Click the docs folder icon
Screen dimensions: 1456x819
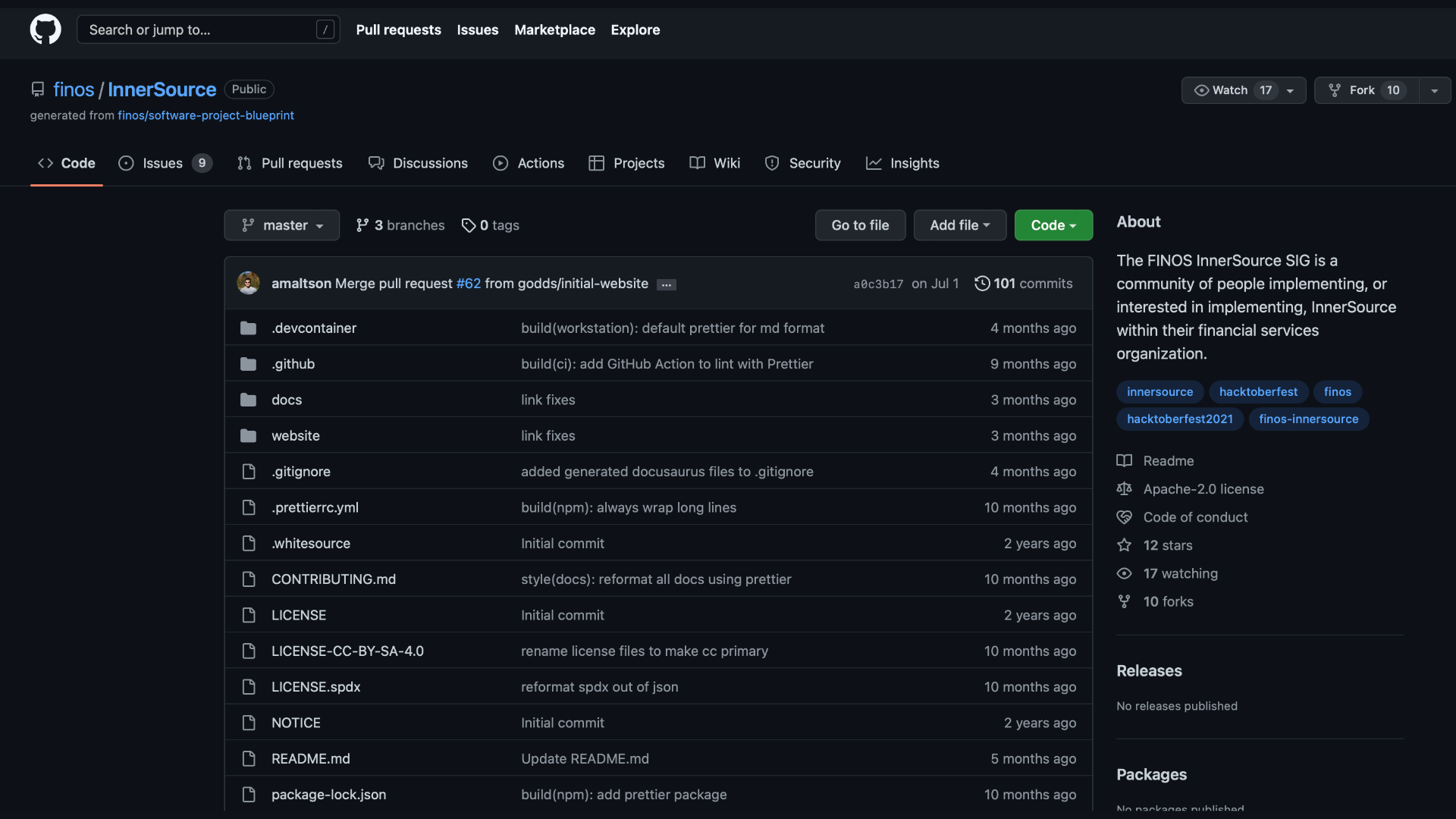[248, 400]
